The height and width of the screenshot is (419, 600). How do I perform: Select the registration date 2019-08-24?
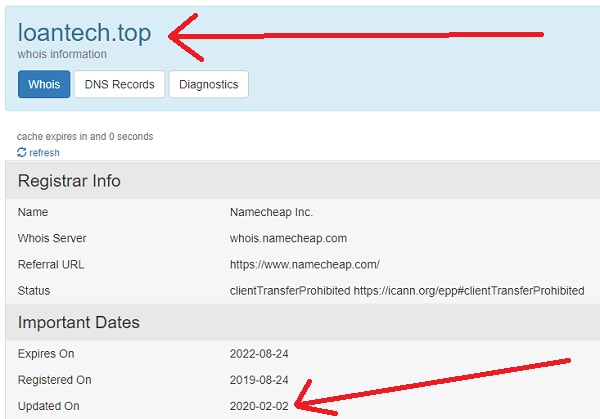[259, 380]
